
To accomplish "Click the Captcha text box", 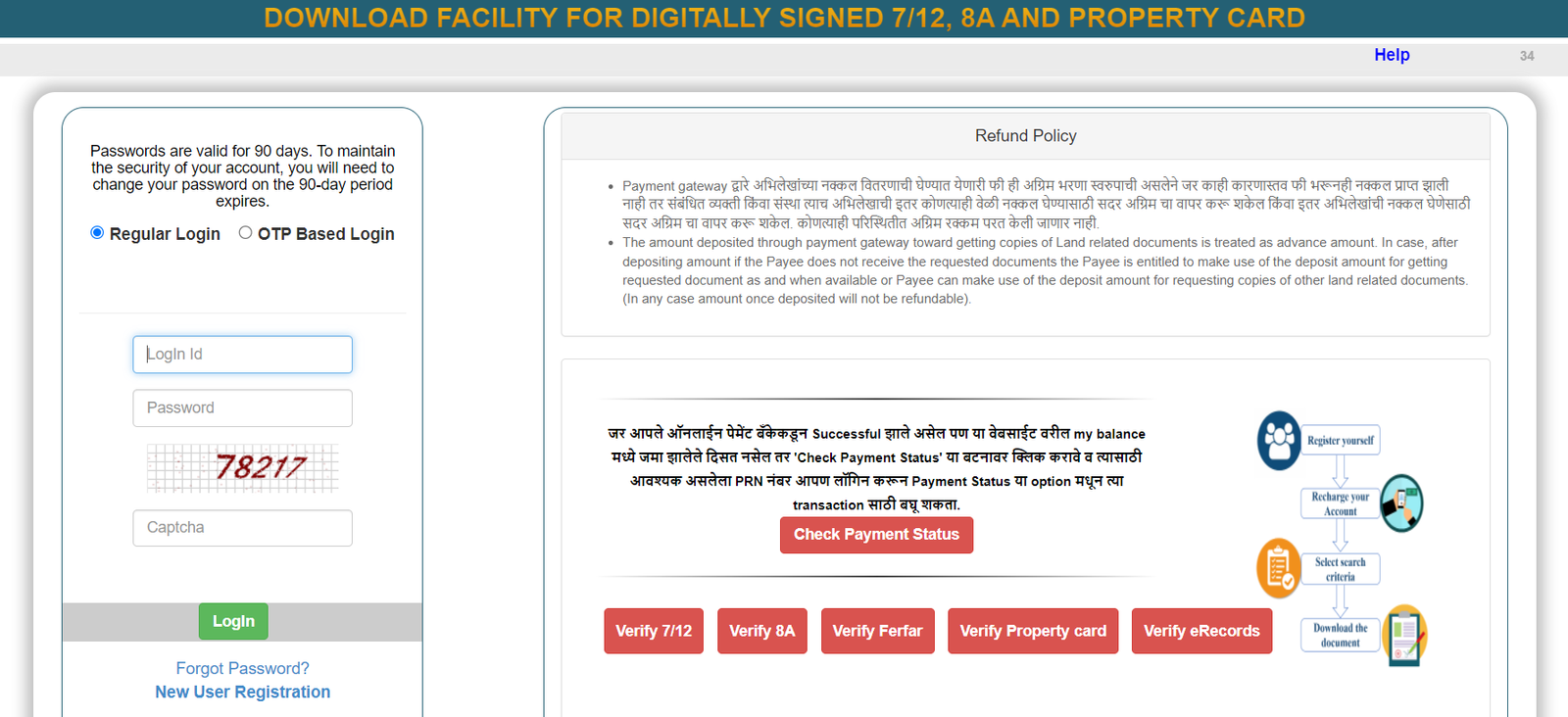I will tap(242, 528).
